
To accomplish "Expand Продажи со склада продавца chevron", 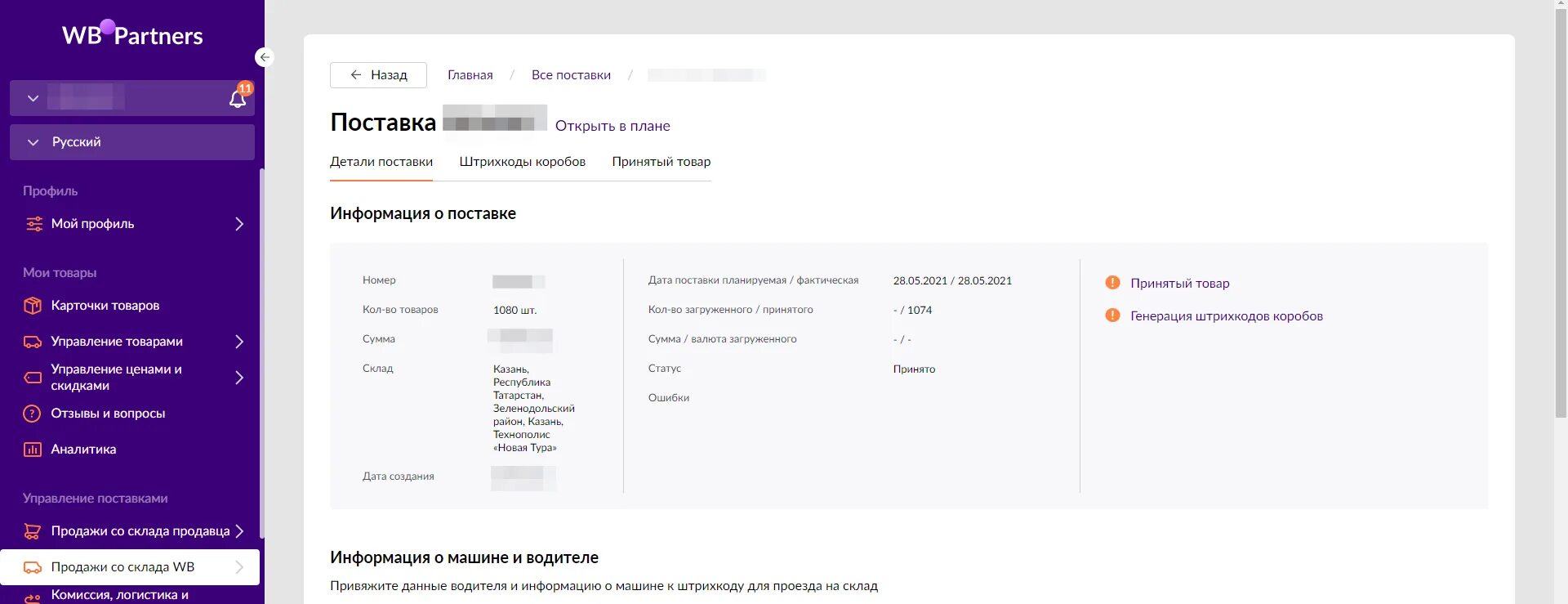I will click(x=239, y=531).
